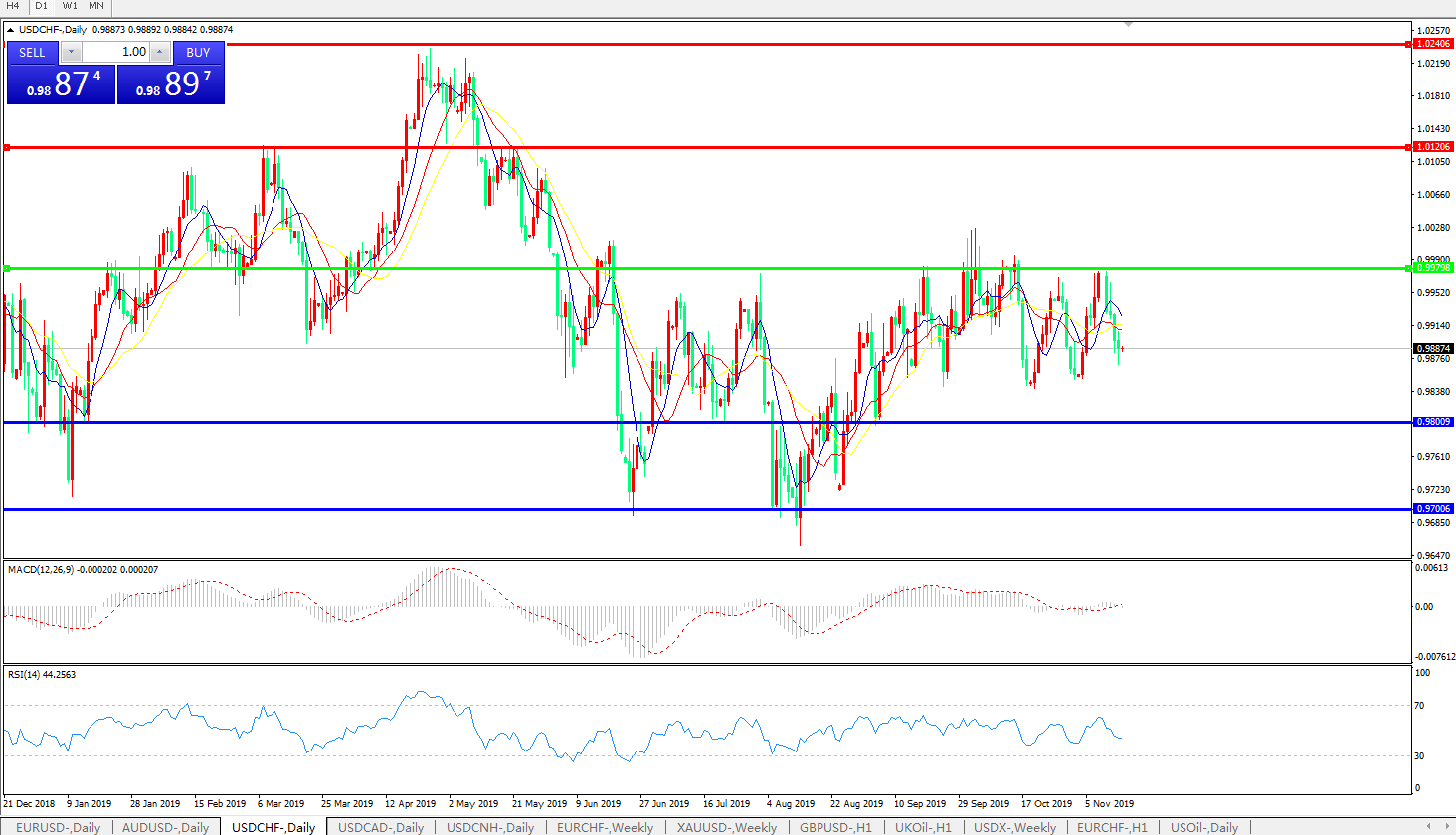1456x835 pixels.
Task: Click the BUY button at 0.98897
Action: pyautogui.click(x=171, y=83)
